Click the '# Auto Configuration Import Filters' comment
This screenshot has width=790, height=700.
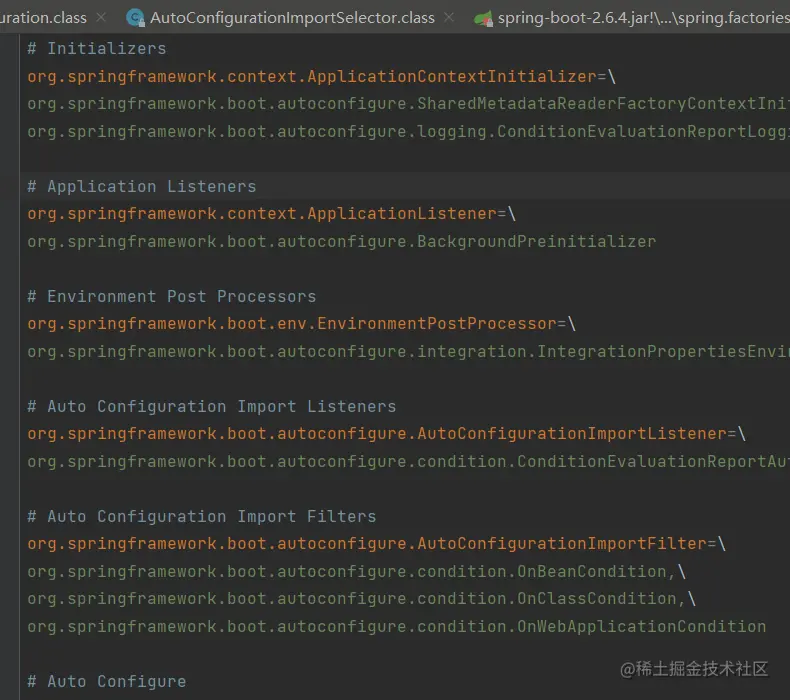pos(202,517)
